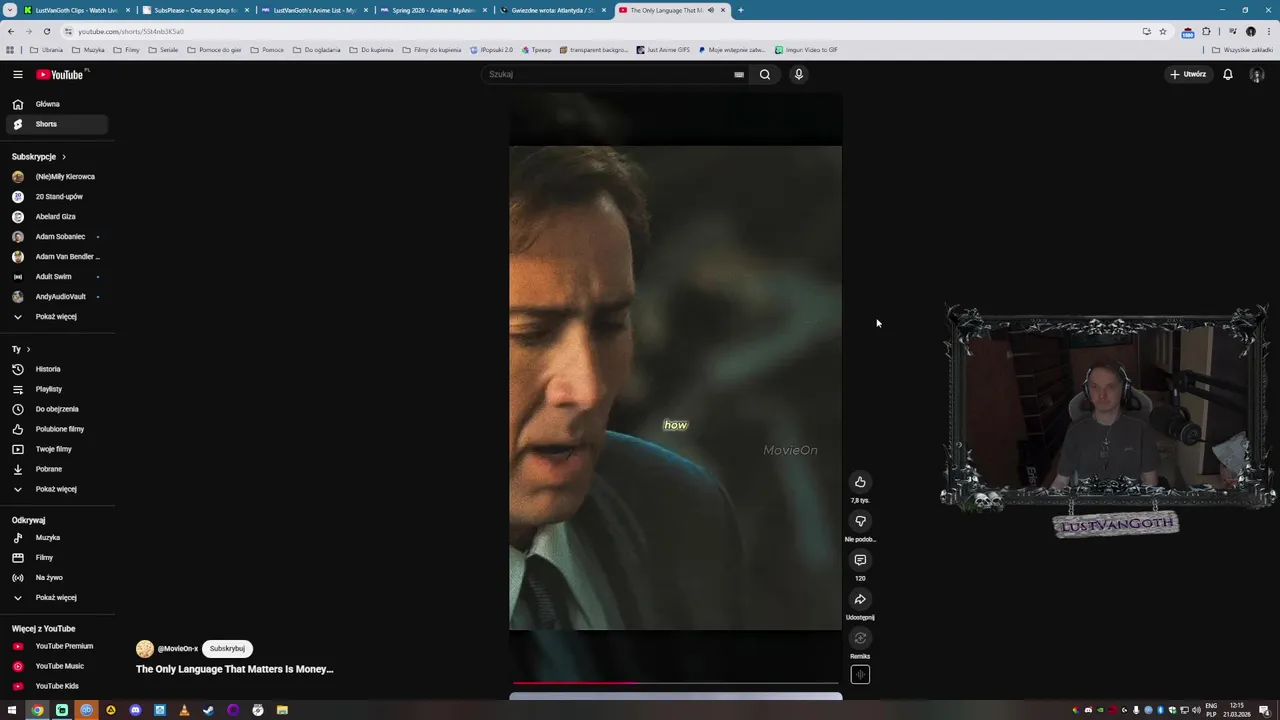
Task: Click the Remiks button
Action: pos(860,638)
